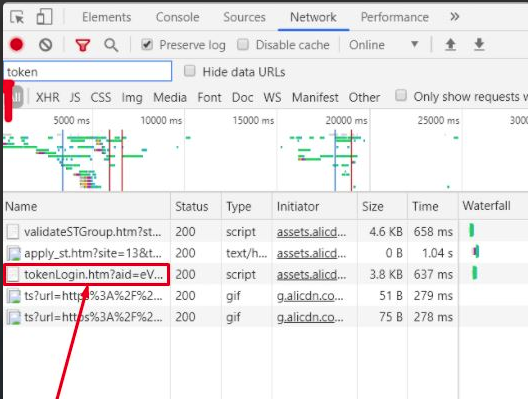Stop recording with the red record button
Image resolution: width=528 pixels, height=399 pixels.
16,44
